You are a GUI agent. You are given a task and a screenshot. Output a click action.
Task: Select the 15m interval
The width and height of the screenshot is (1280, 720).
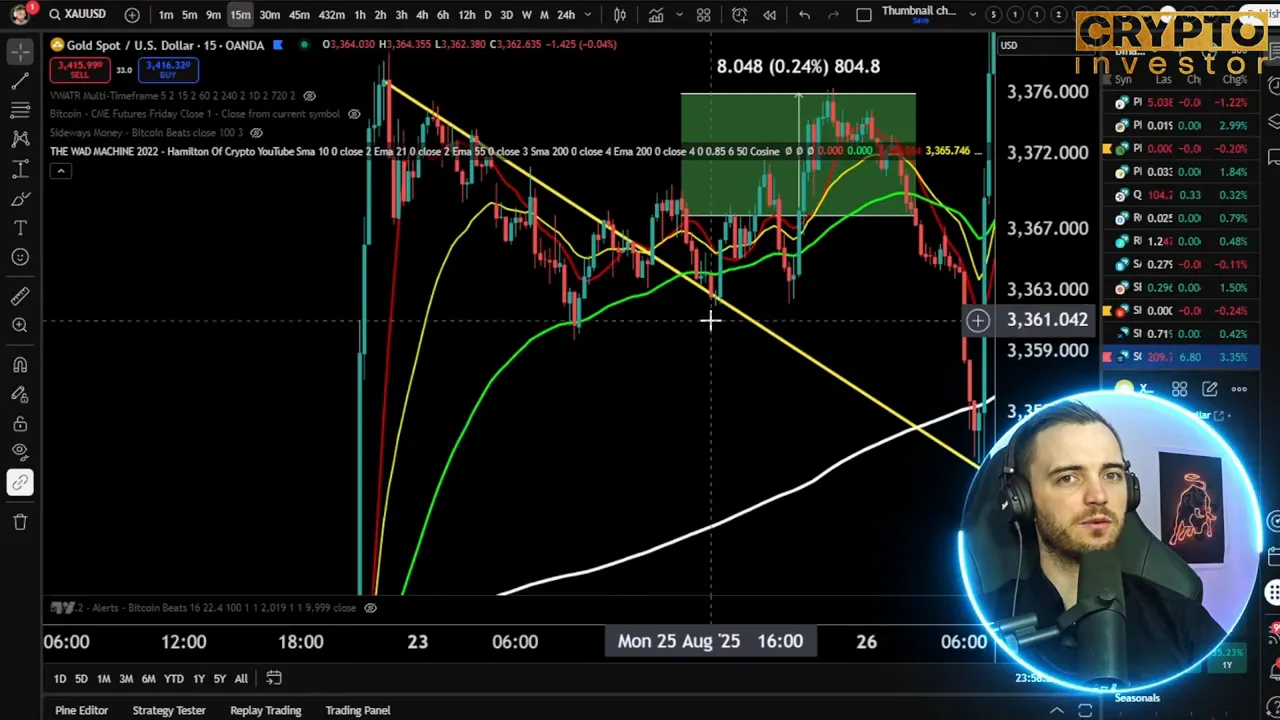point(240,14)
